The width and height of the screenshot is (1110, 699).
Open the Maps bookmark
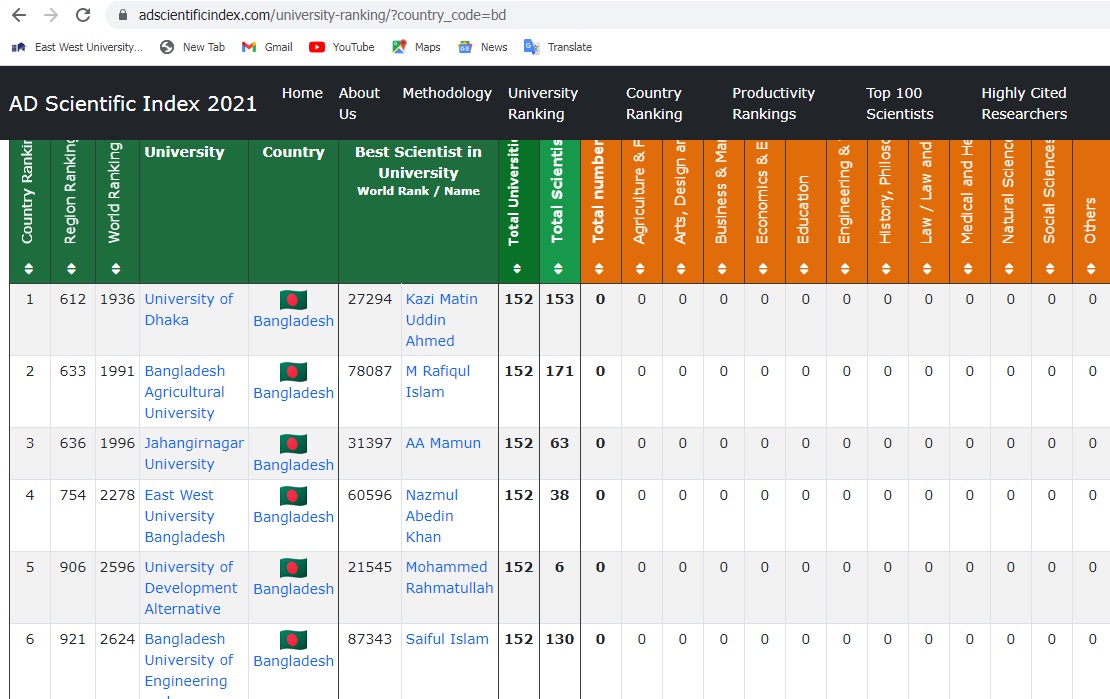click(x=416, y=47)
